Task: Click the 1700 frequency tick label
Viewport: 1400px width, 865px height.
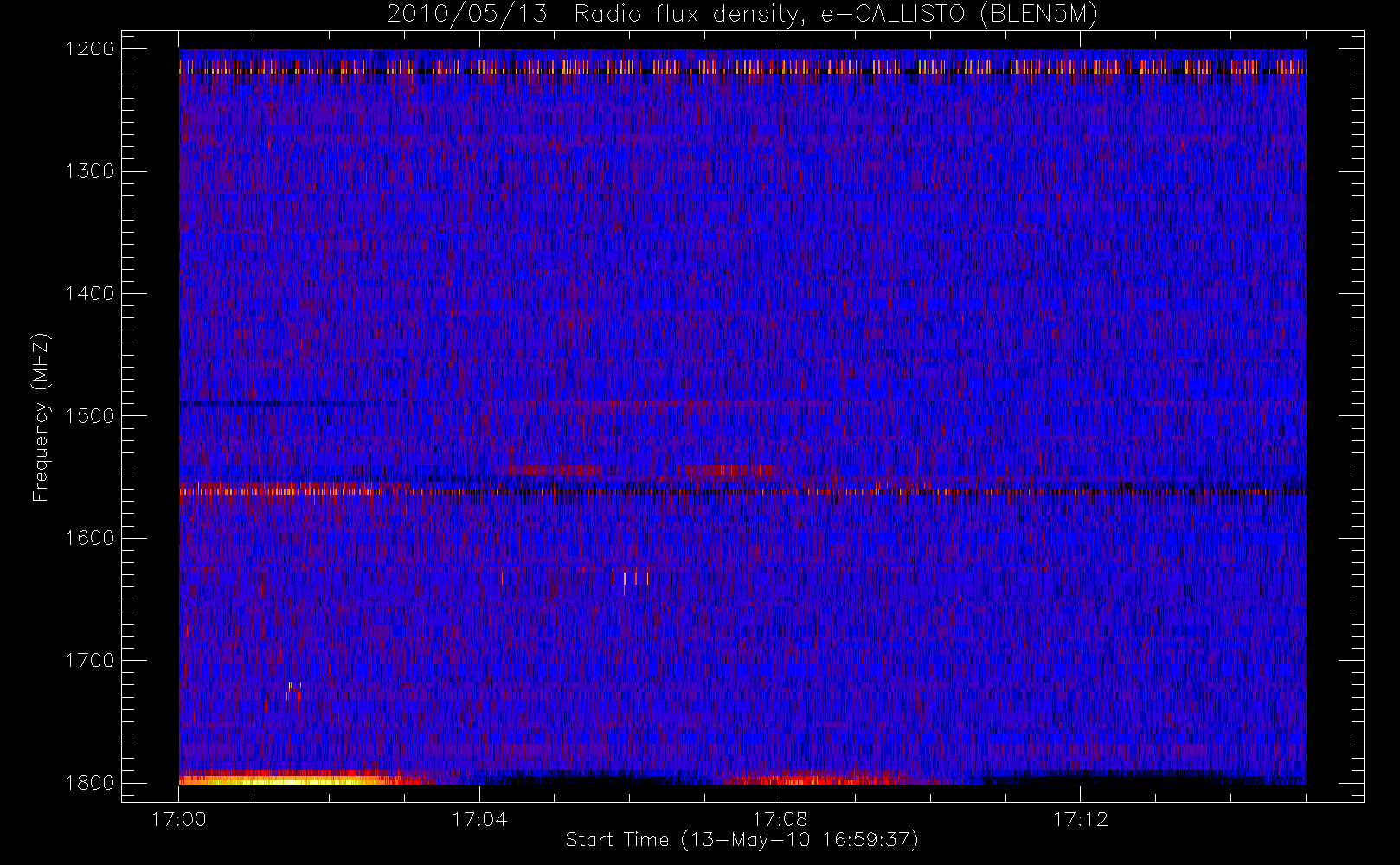Action: pos(90,660)
